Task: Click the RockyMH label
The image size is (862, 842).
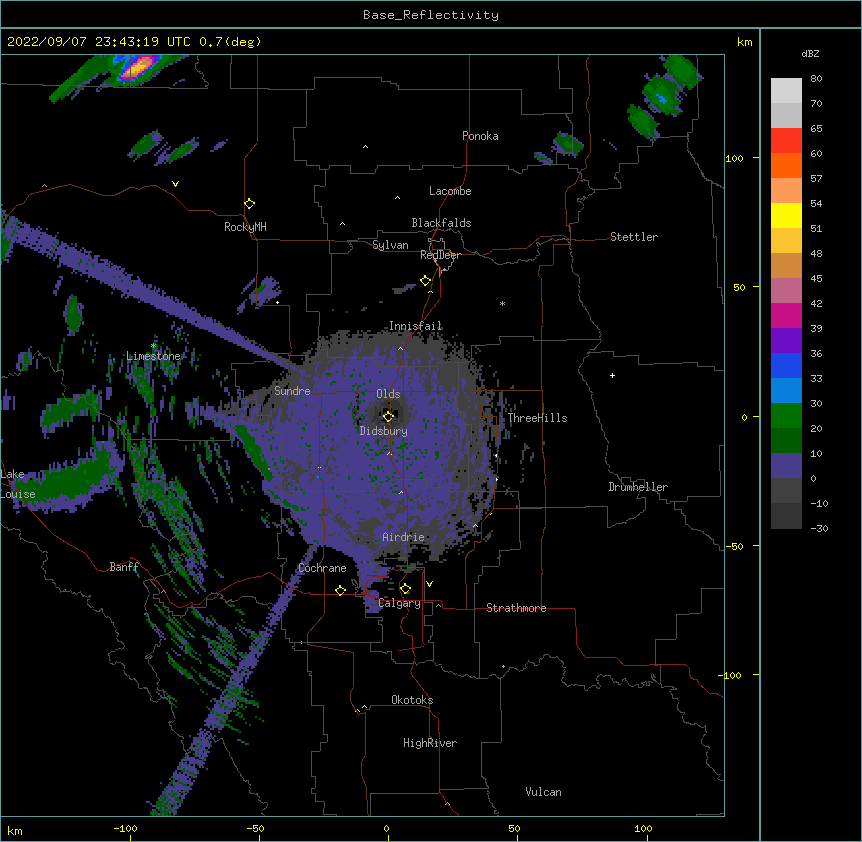Action: click(245, 227)
